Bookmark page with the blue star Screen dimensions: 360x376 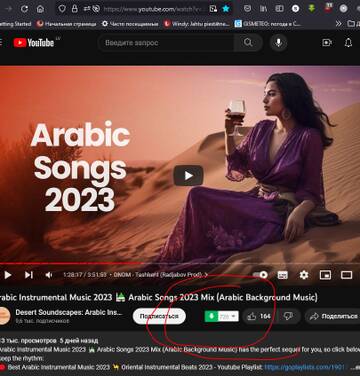pos(226,9)
